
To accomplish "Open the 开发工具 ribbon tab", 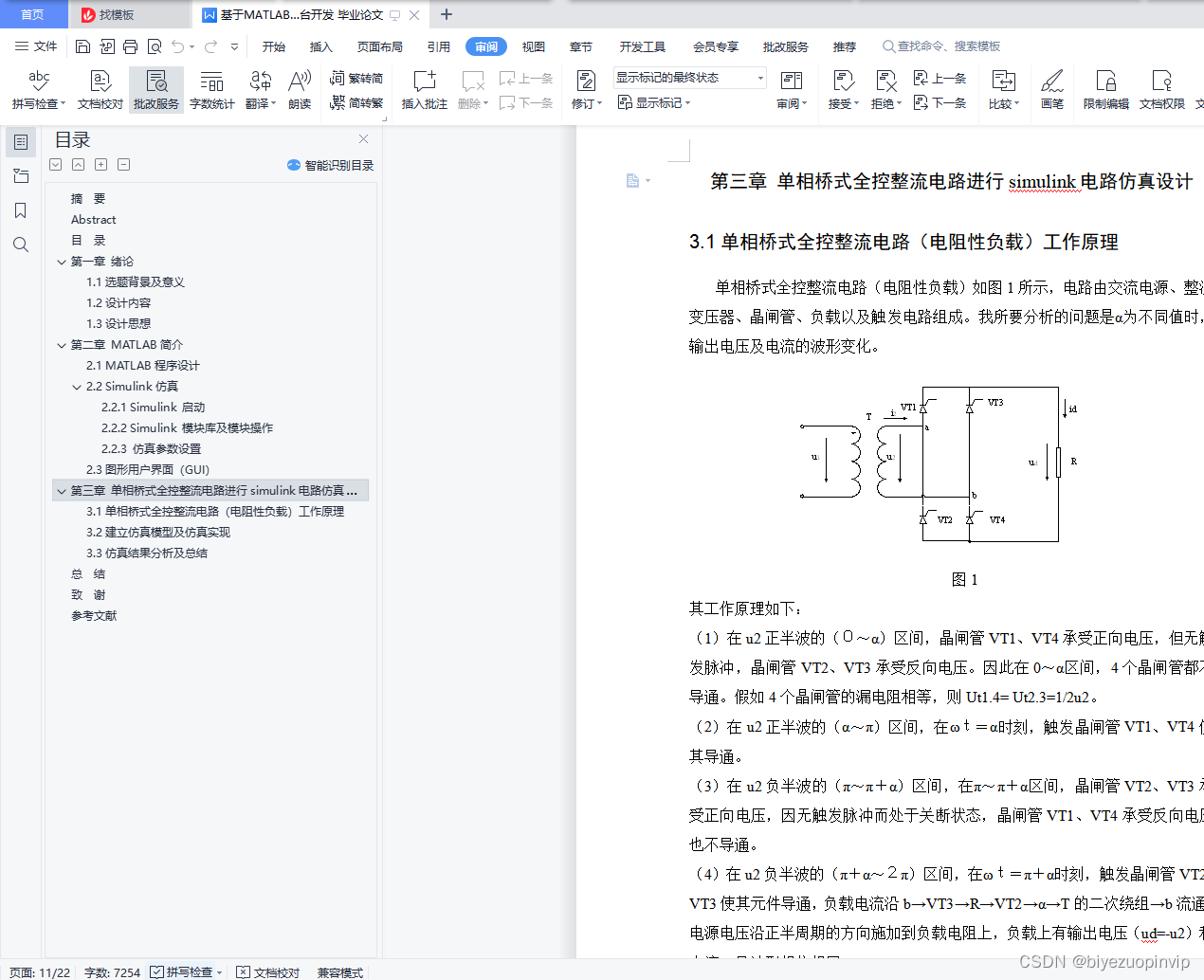I will click(x=645, y=45).
